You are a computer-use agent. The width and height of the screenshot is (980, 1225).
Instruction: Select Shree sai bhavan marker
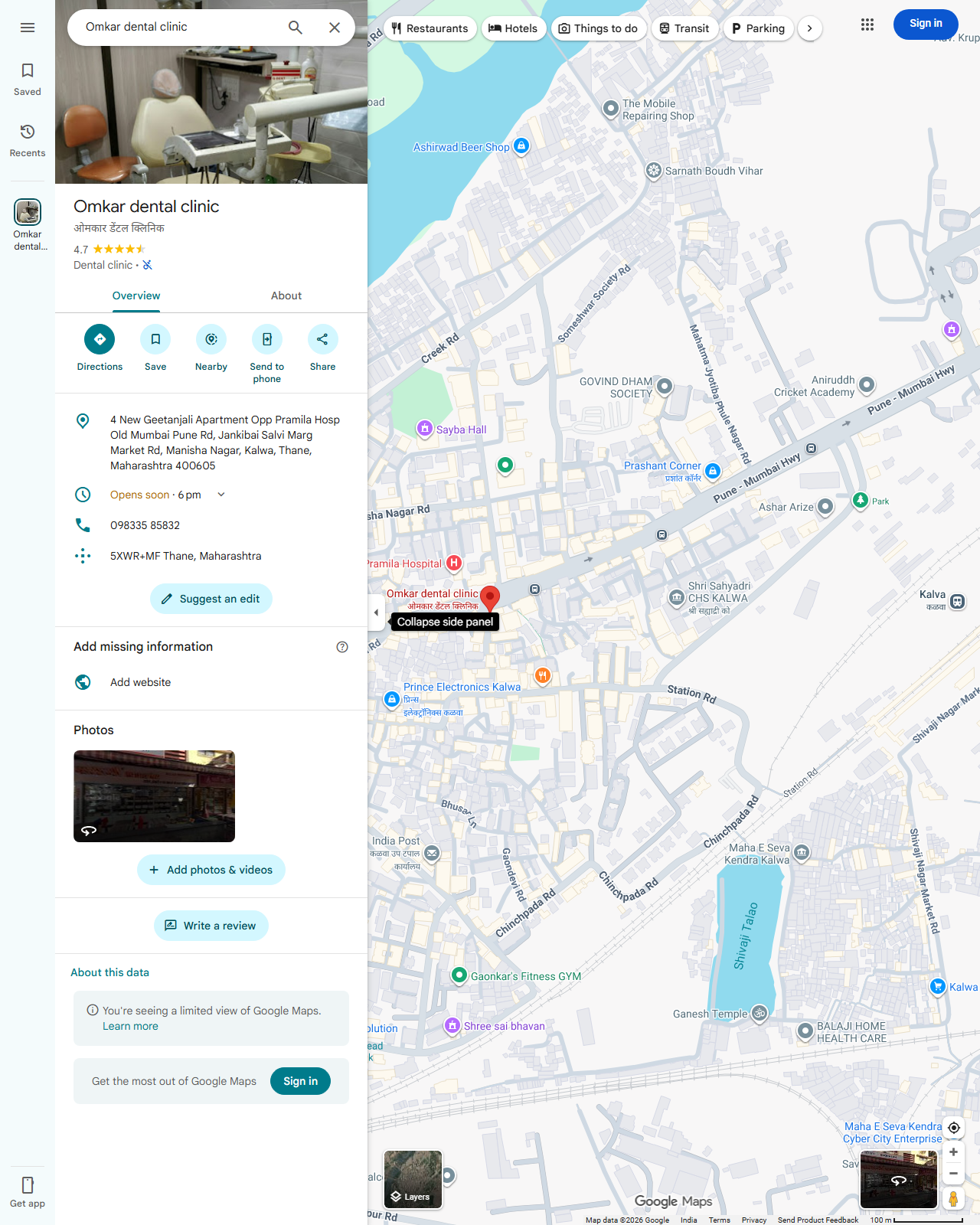452,1025
